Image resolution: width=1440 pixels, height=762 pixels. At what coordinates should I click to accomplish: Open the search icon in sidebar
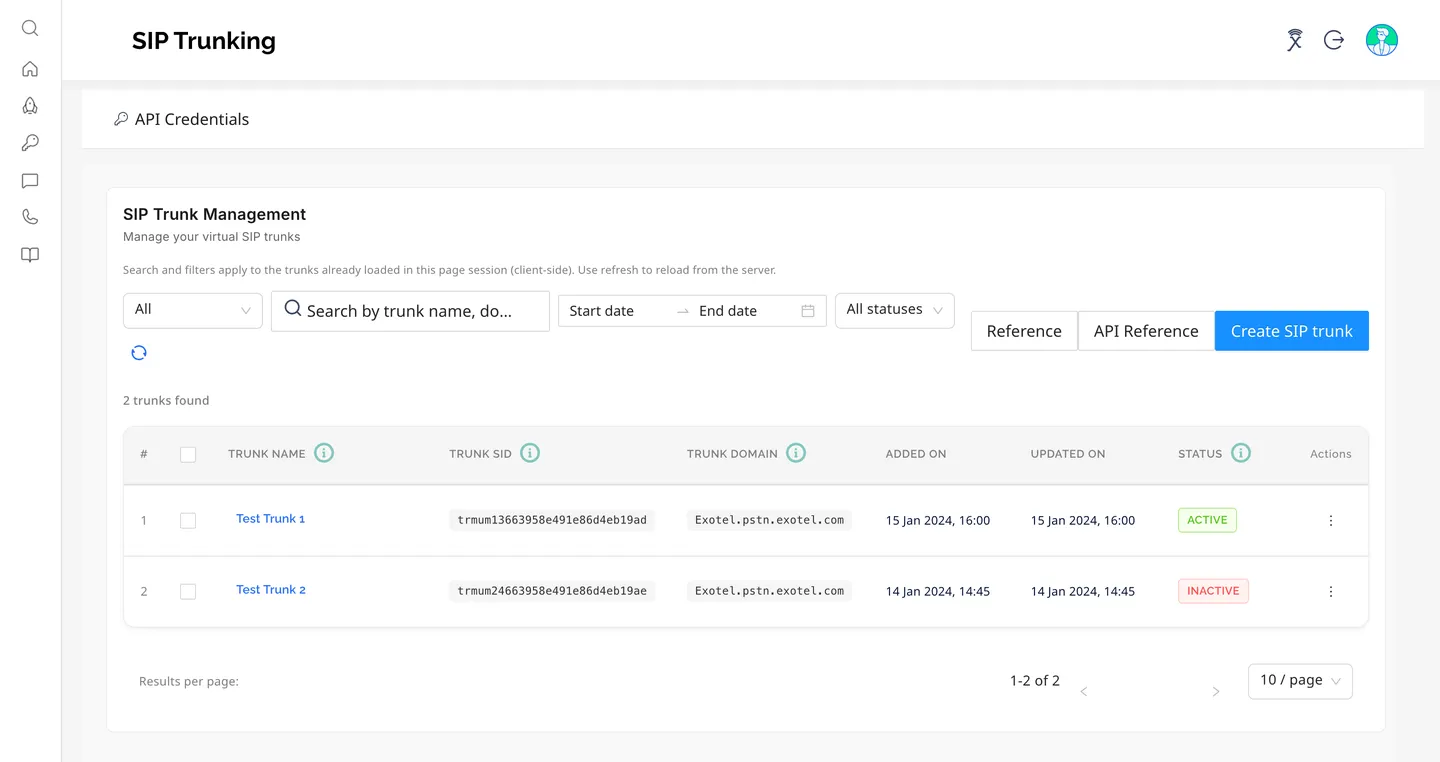30,28
